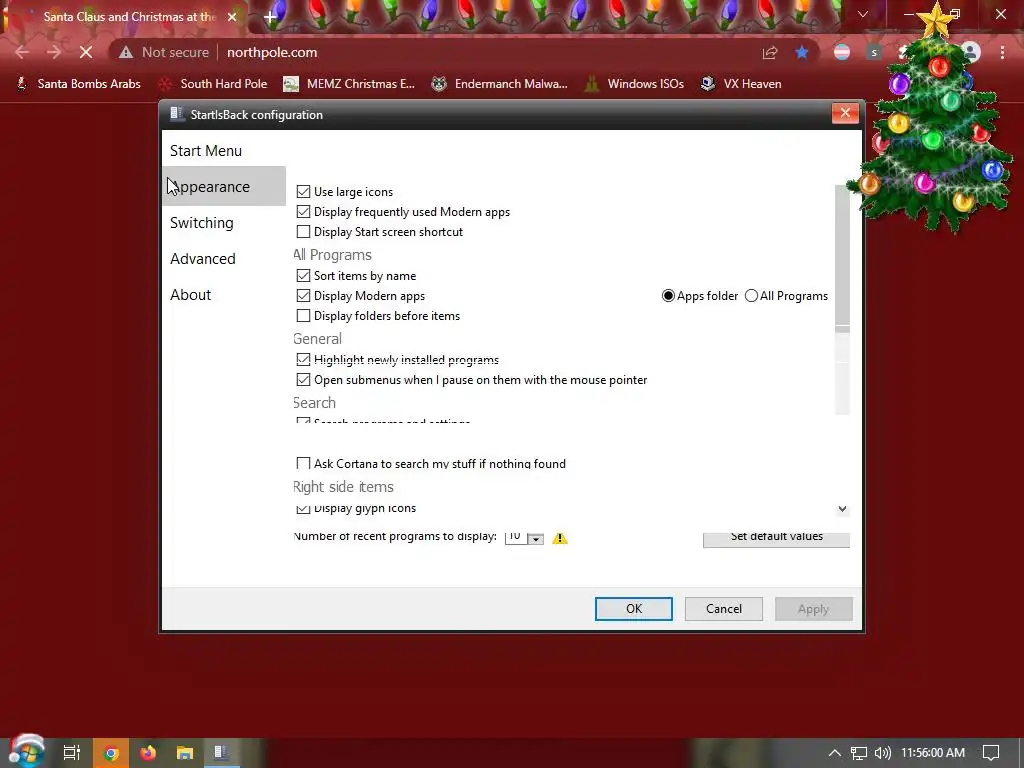Stop loading the northpole.com page
This screenshot has width=1024, height=768.
coord(86,52)
